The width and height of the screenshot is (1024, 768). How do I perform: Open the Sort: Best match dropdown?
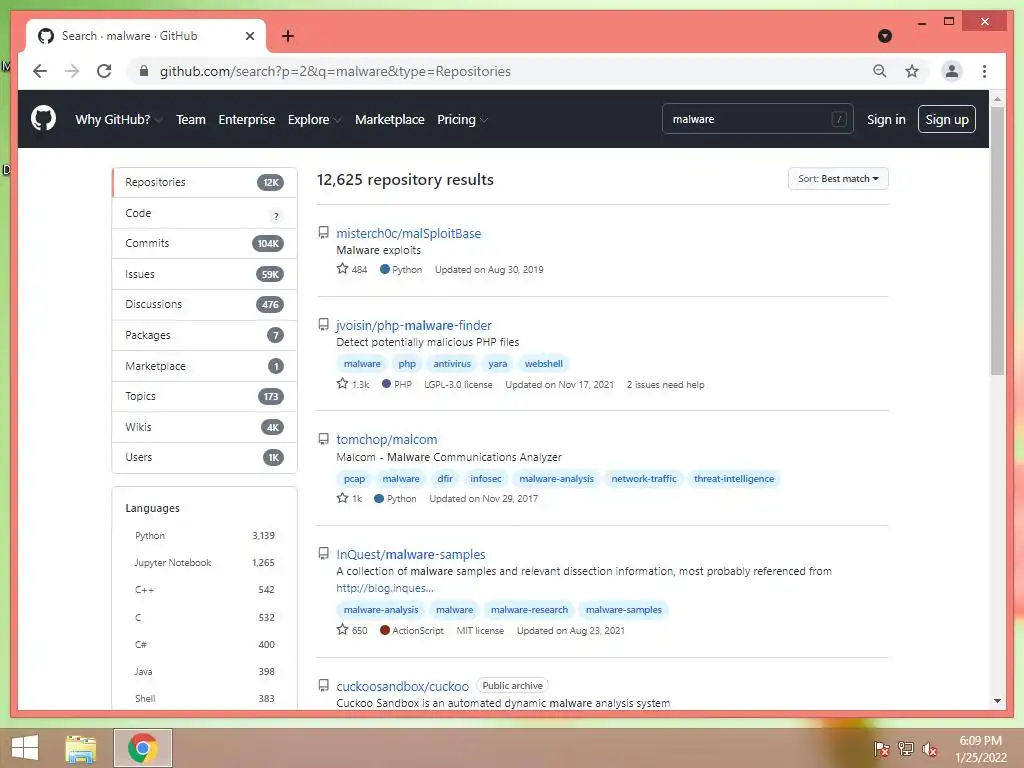[x=838, y=178]
